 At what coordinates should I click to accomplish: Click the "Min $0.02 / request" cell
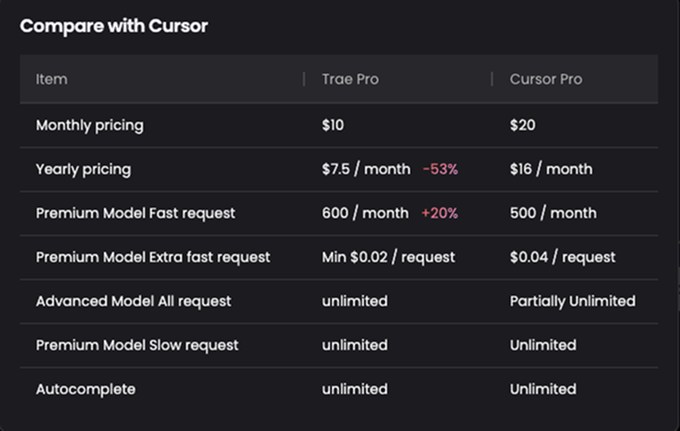click(x=388, y=257)
